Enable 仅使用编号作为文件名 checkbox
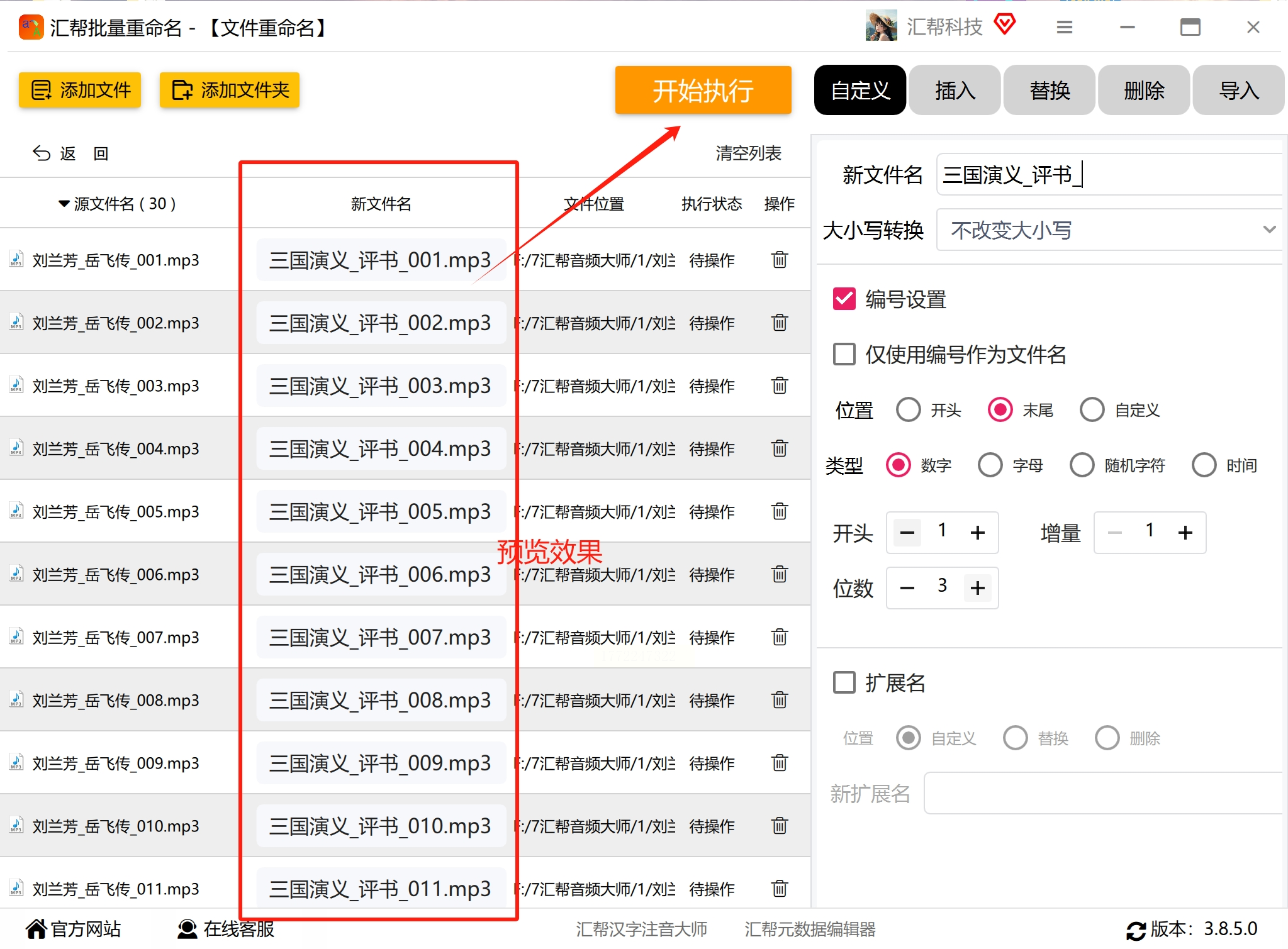This screenshot has height=949, width=1288. 844,355
